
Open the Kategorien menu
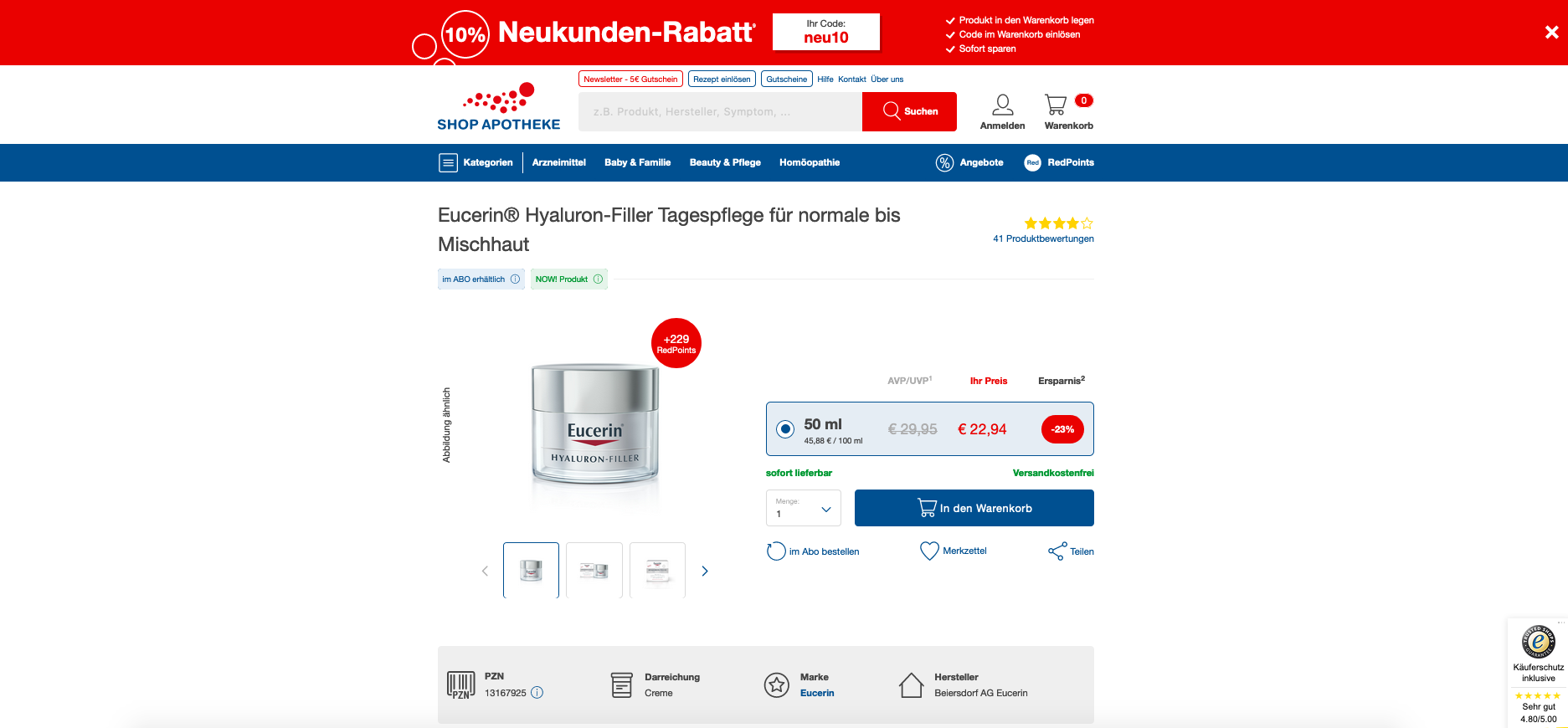click(476, 163)
